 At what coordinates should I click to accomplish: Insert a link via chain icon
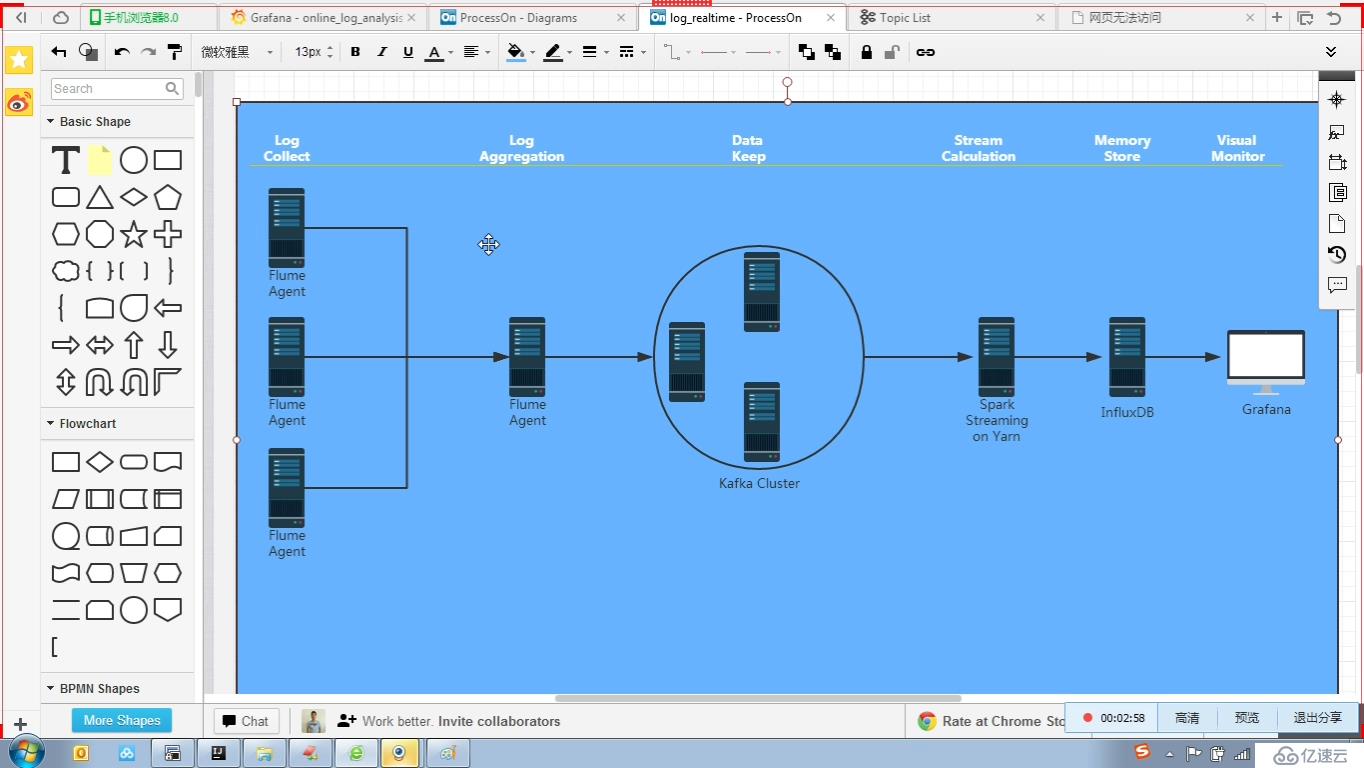[926, 52]
